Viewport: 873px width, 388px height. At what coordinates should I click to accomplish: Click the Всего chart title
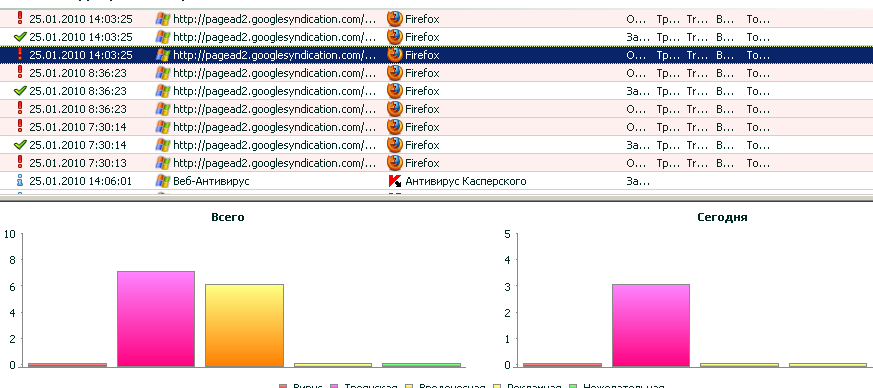(x=228, y=217)
